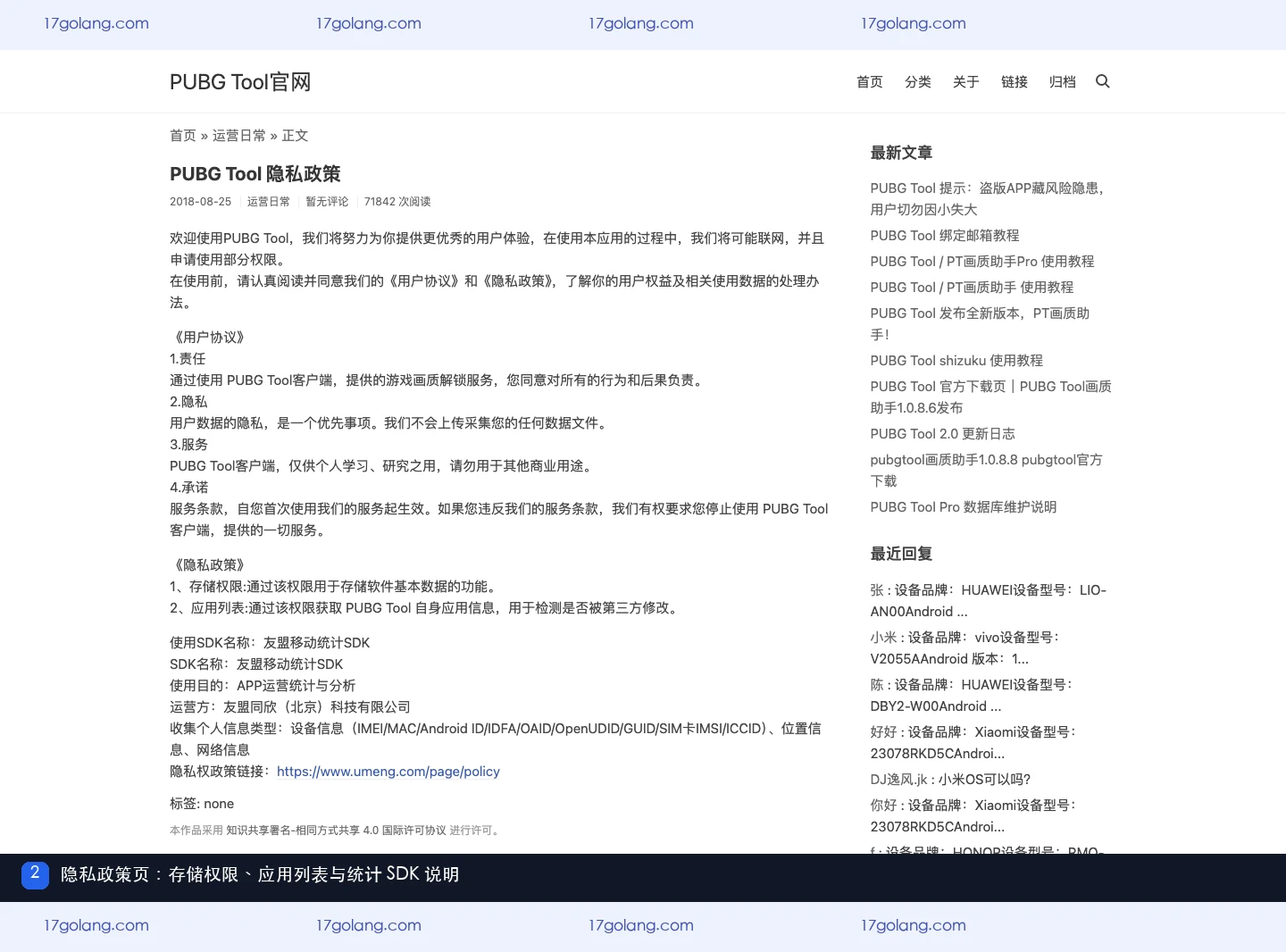Open the 关于 navigation menu item
Image resolution: width=1286 pixels, height=952 pixels.
coord(965,82)
